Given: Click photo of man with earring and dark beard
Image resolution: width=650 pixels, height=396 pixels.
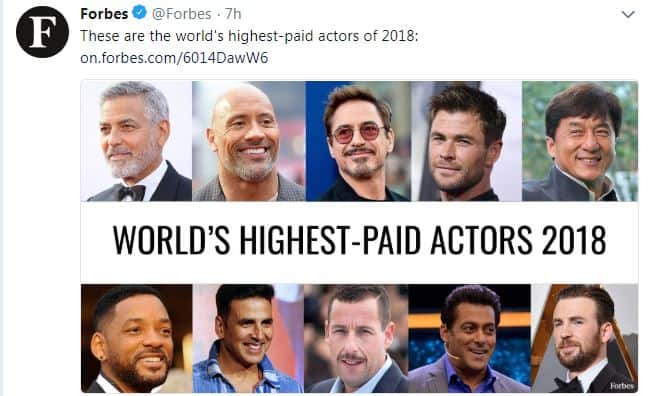Looking at the screenshot, I should [136, 338].
